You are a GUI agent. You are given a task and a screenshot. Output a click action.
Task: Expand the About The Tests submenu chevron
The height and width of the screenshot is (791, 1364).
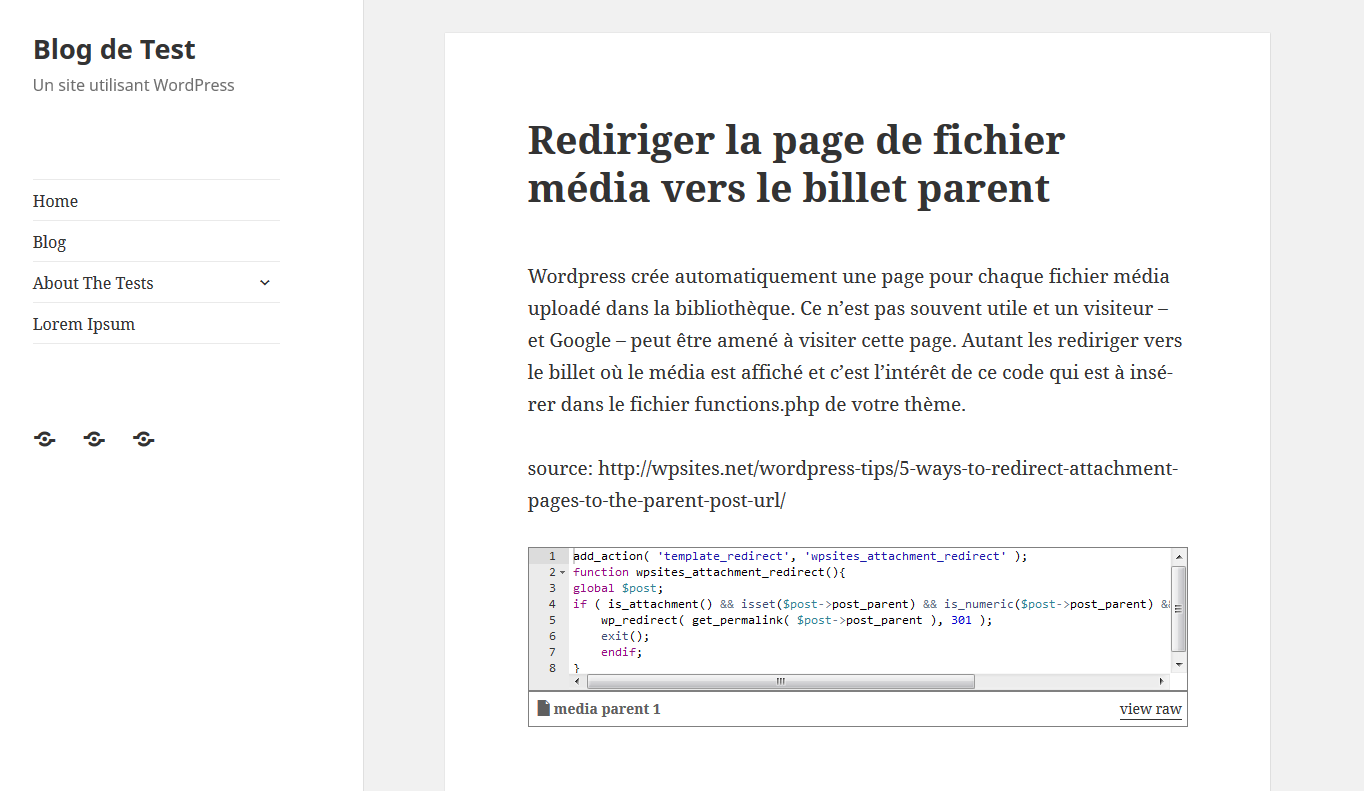265,283
